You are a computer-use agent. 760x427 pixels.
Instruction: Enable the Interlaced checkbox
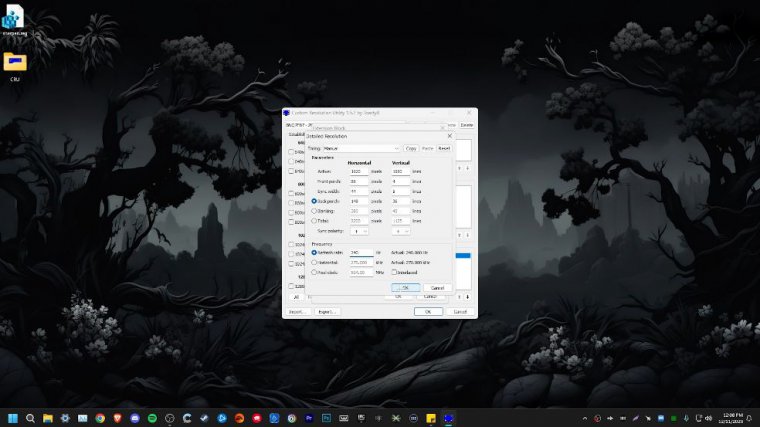click(396, 272)
